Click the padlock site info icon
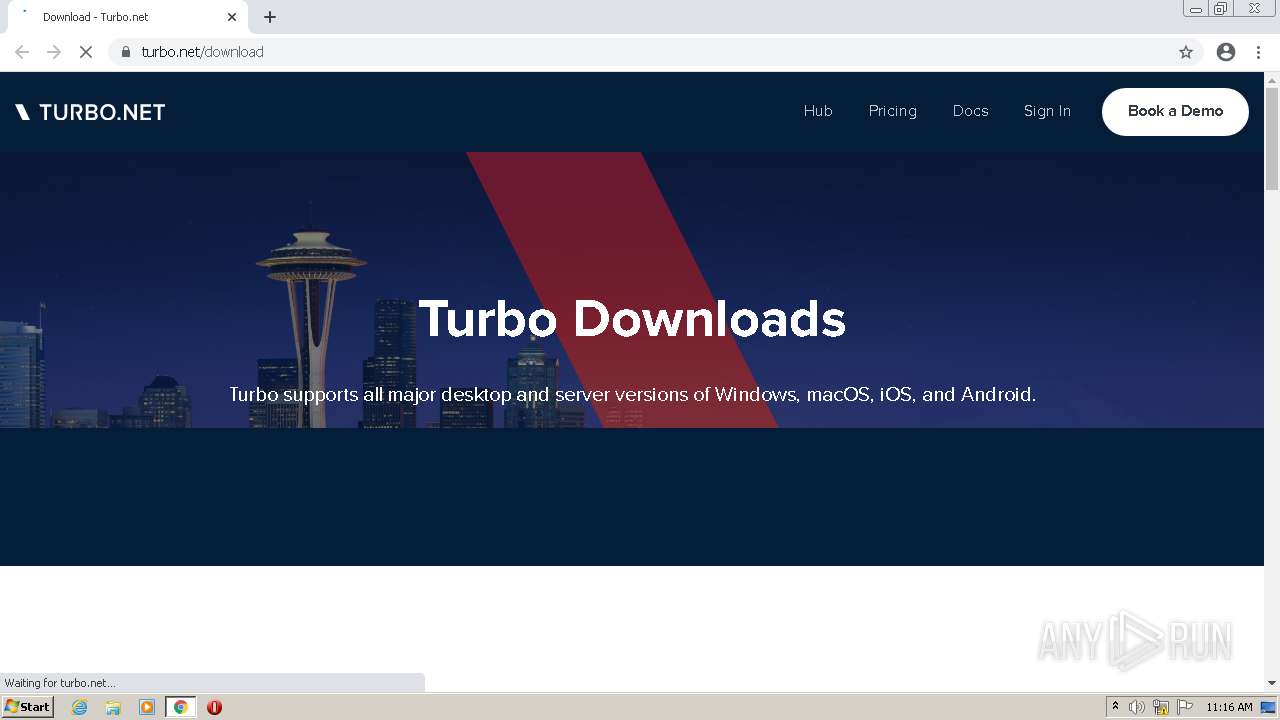Viewport: 1280px width, 720px height. 126,52
